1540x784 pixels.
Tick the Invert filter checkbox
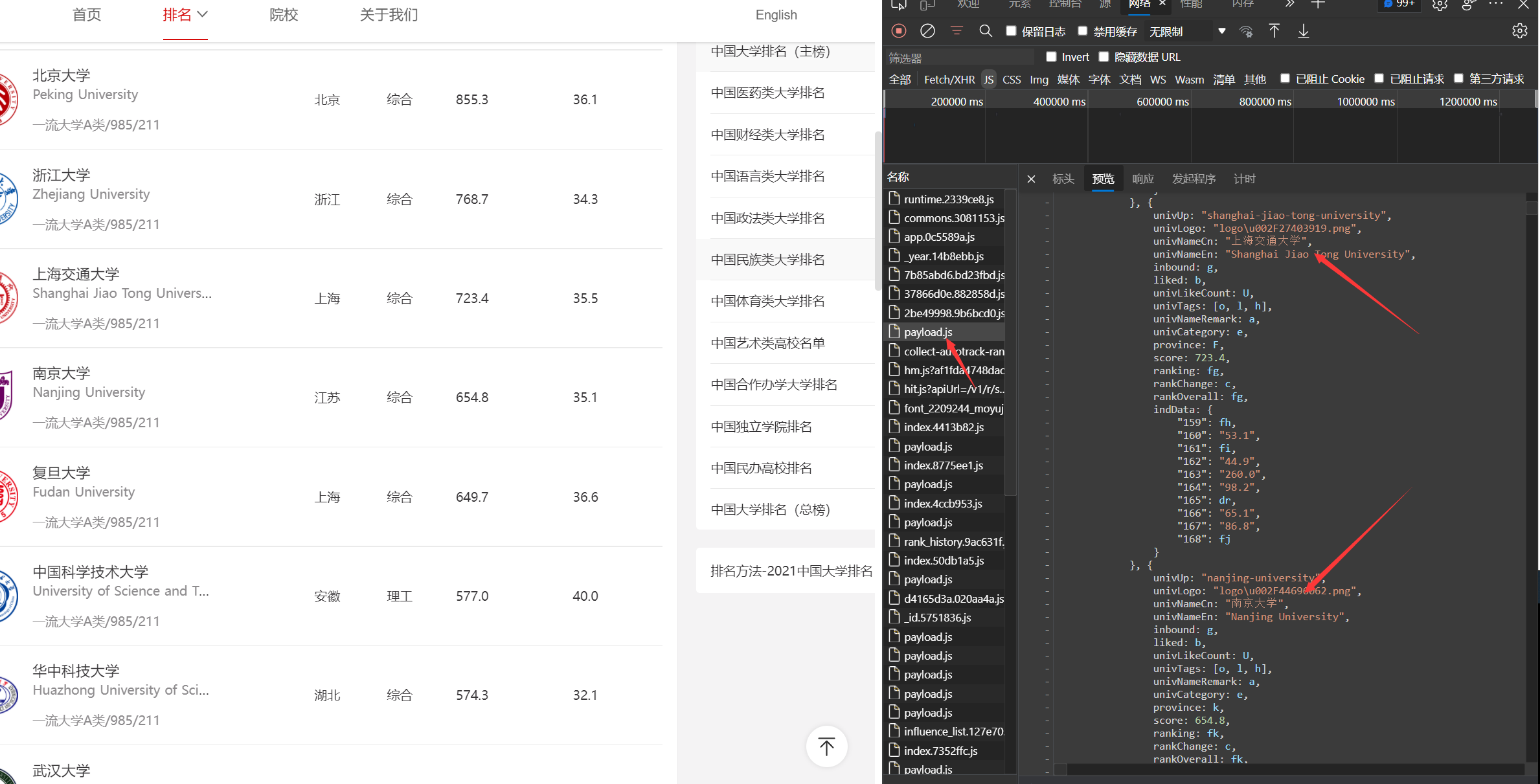point(1051,57)
